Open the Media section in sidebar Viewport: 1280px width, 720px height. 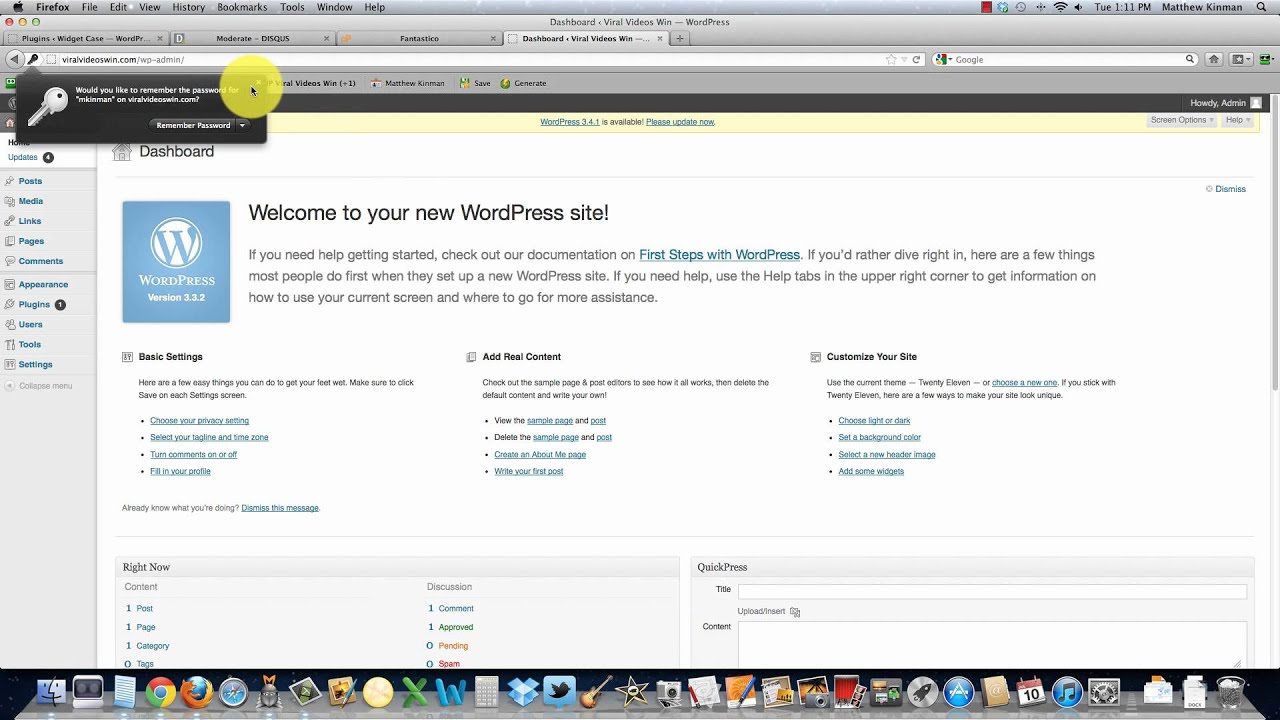(31, 201)
